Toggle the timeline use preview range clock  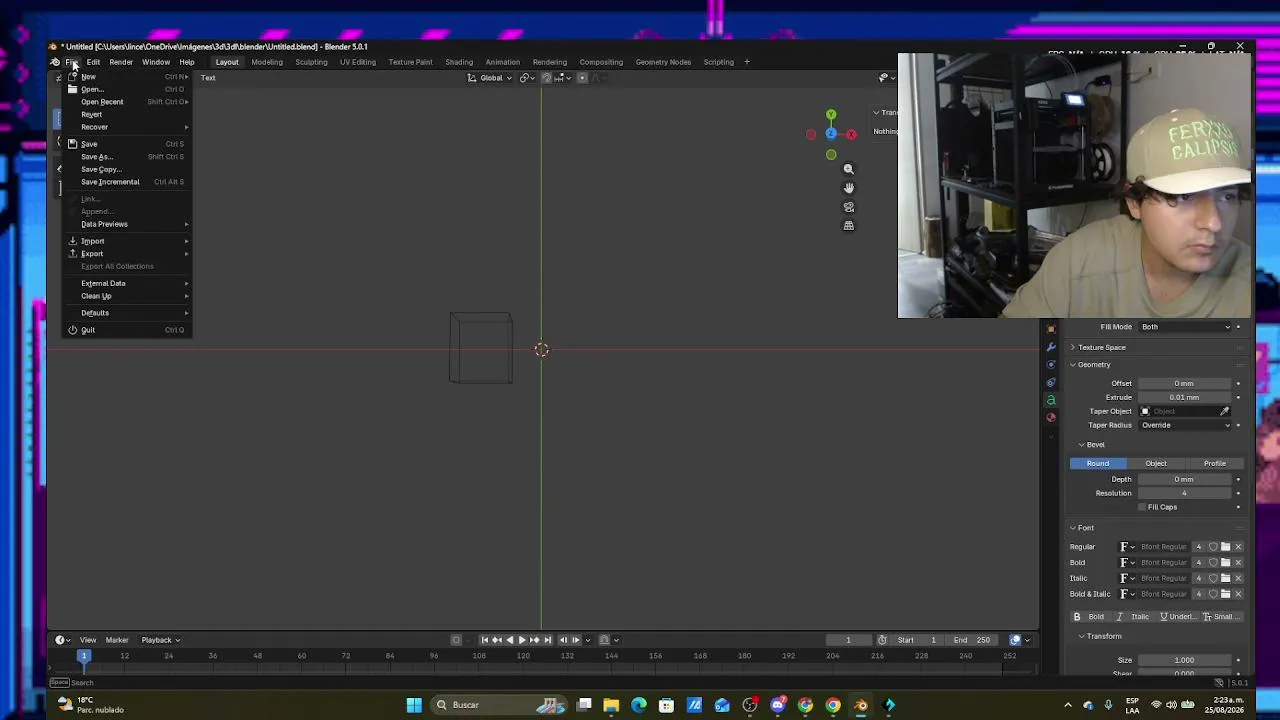(882, 640)
